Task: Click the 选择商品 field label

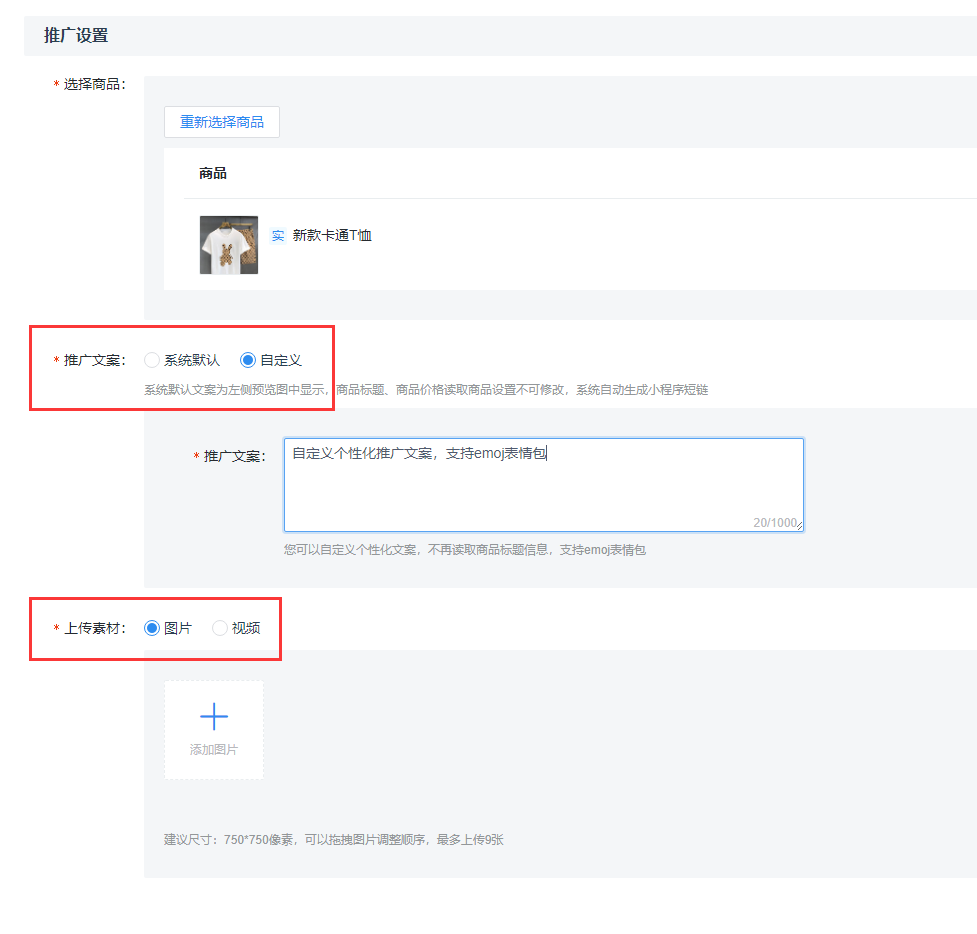Action: [x=94, y=85]
